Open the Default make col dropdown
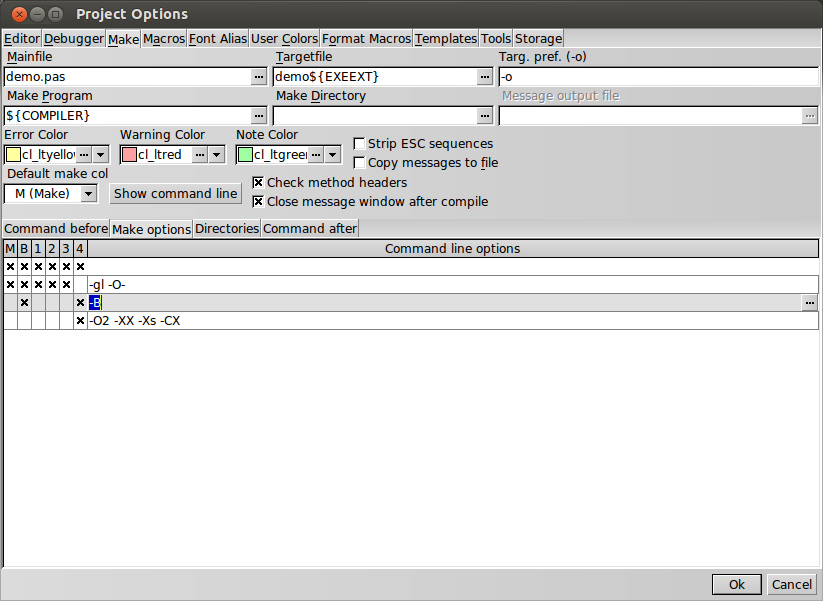Viewport: 823px width, 601px height. coord(88,193)
